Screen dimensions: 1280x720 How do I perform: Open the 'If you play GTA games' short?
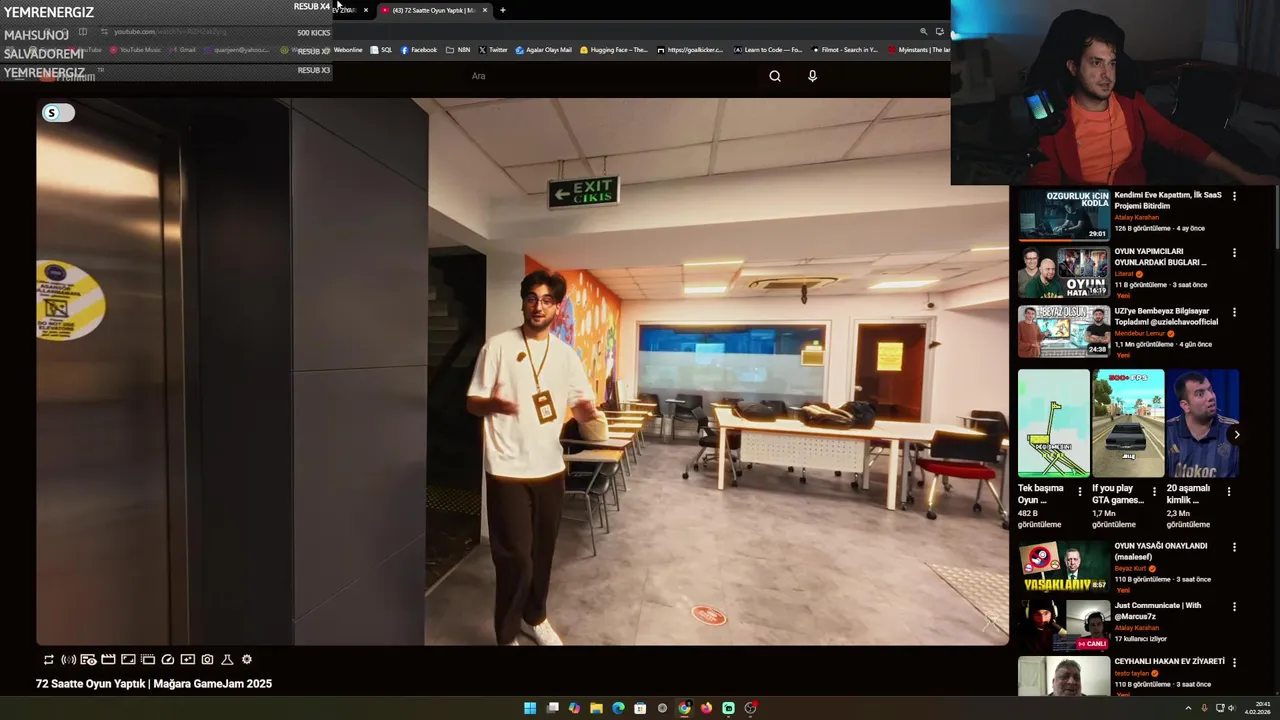point(1128,423)
